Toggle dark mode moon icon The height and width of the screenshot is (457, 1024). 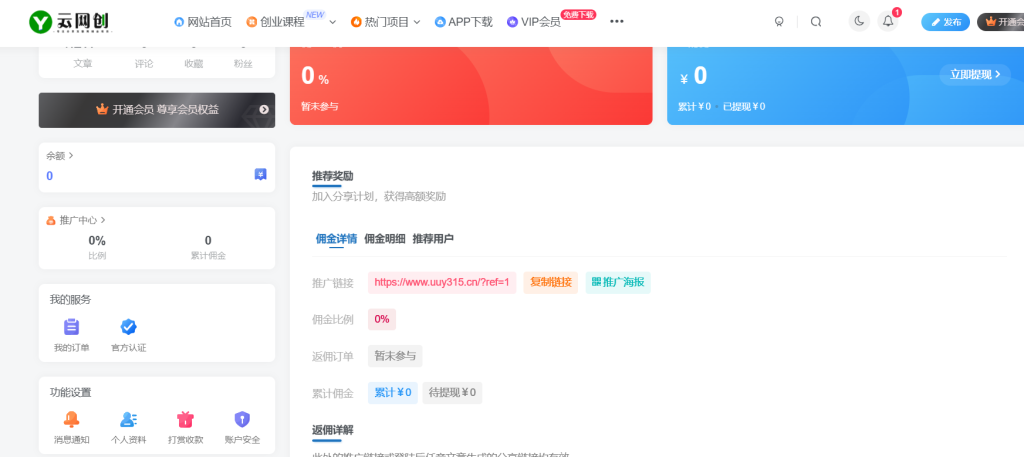pyautogui.click(x=859, y=21)
